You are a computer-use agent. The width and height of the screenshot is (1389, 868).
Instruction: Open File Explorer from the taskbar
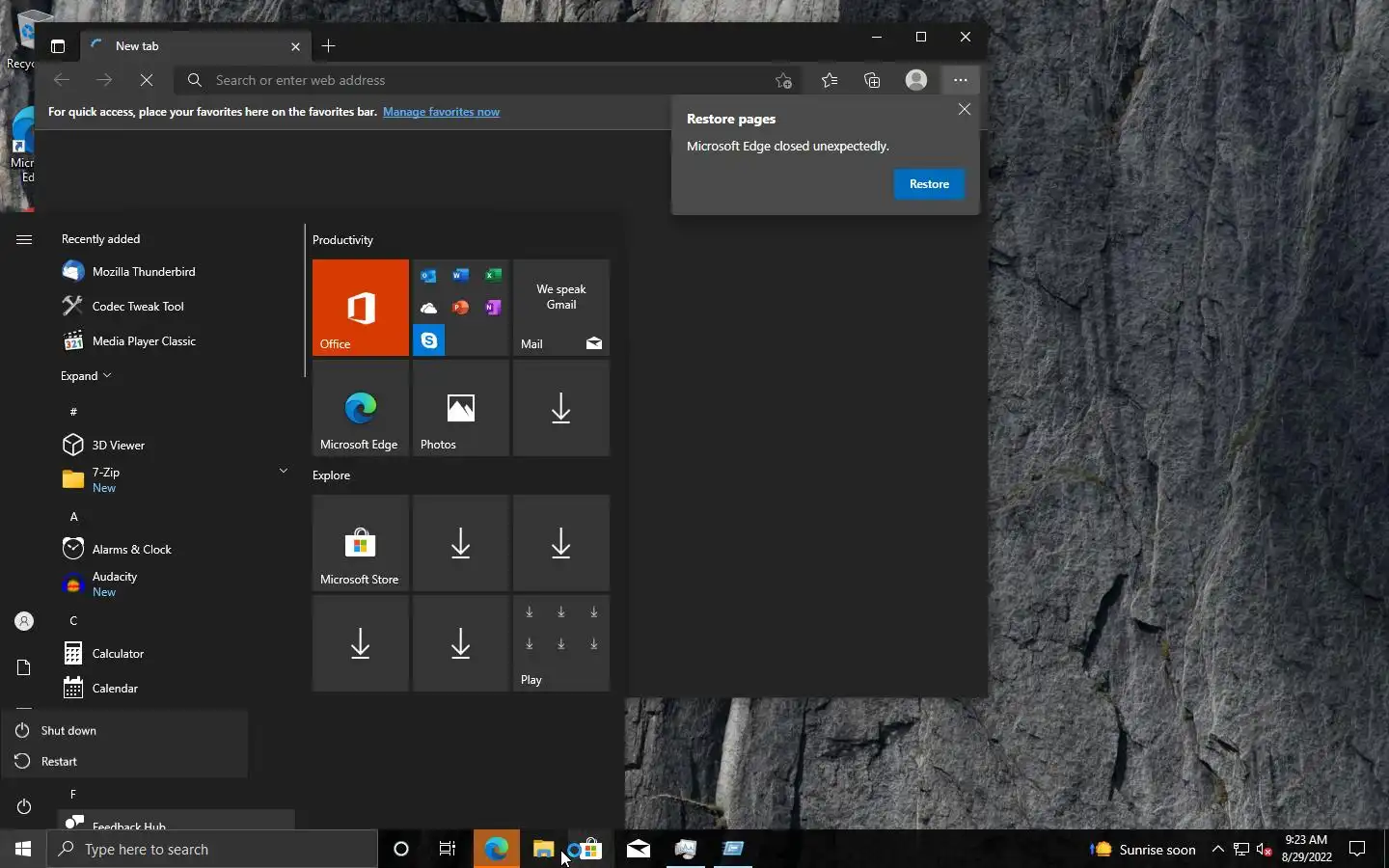(x=543, y=850)
